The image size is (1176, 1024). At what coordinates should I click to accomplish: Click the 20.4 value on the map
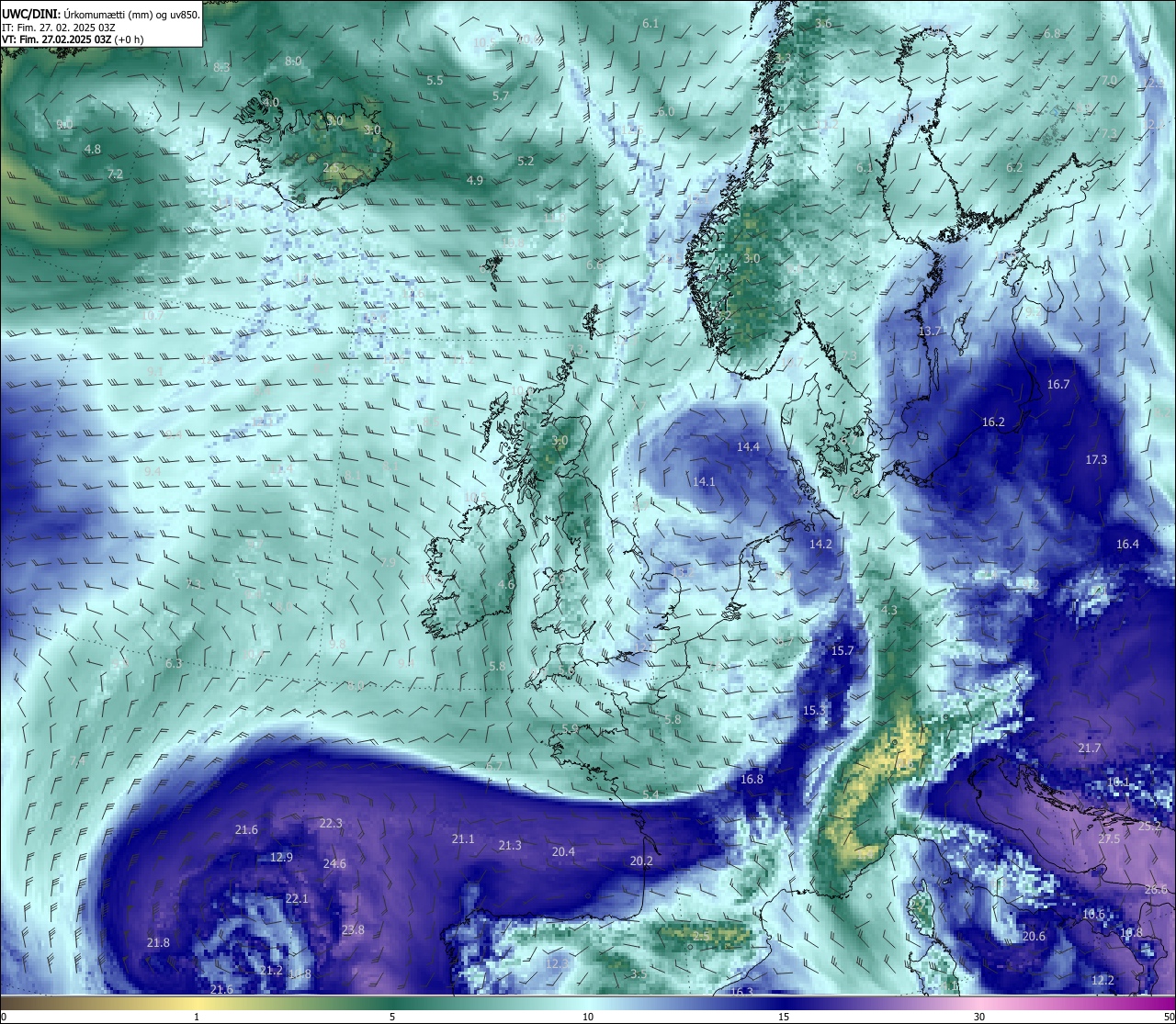(563, 852)
